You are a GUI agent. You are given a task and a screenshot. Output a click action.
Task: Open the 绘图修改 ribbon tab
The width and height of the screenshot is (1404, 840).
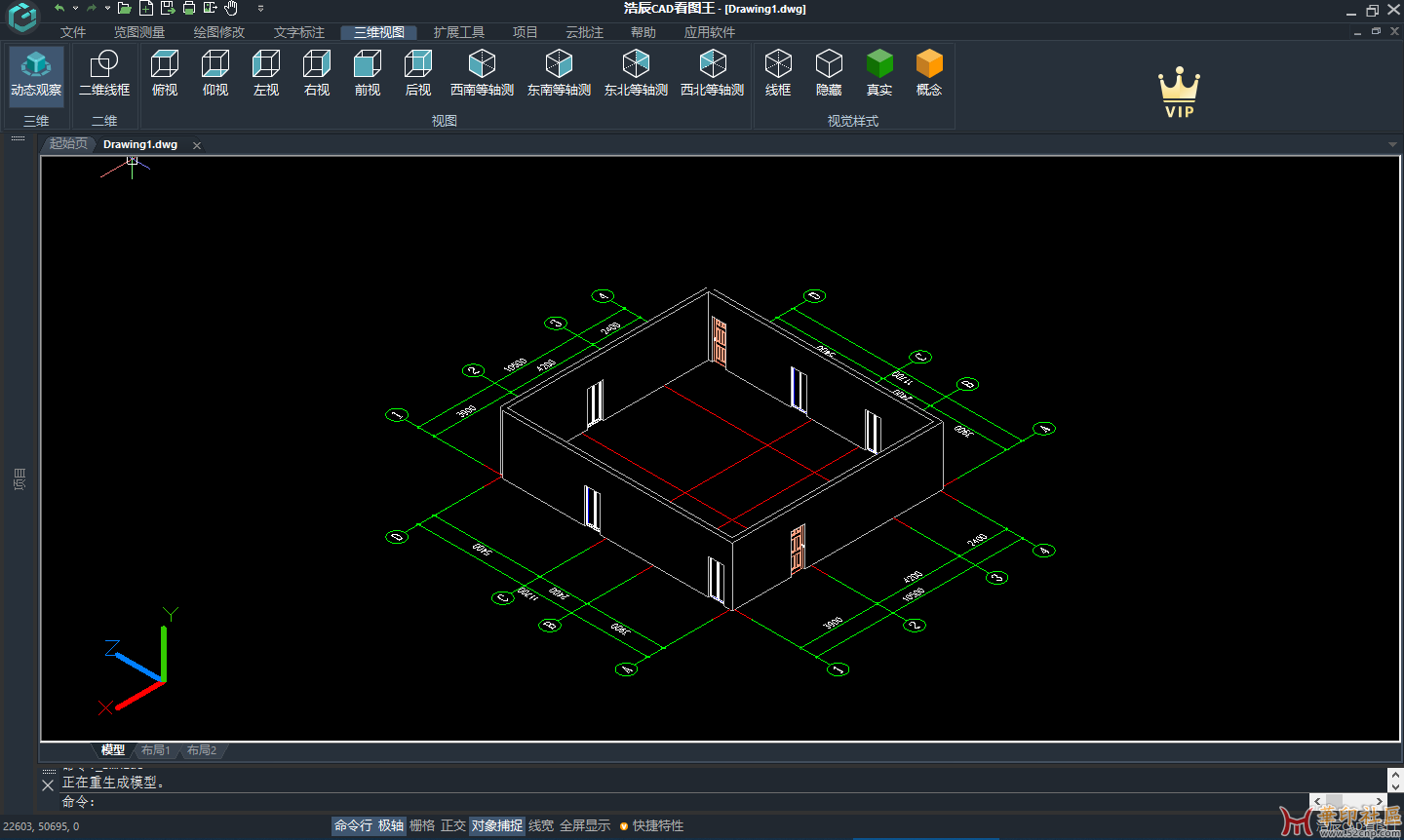219,32
